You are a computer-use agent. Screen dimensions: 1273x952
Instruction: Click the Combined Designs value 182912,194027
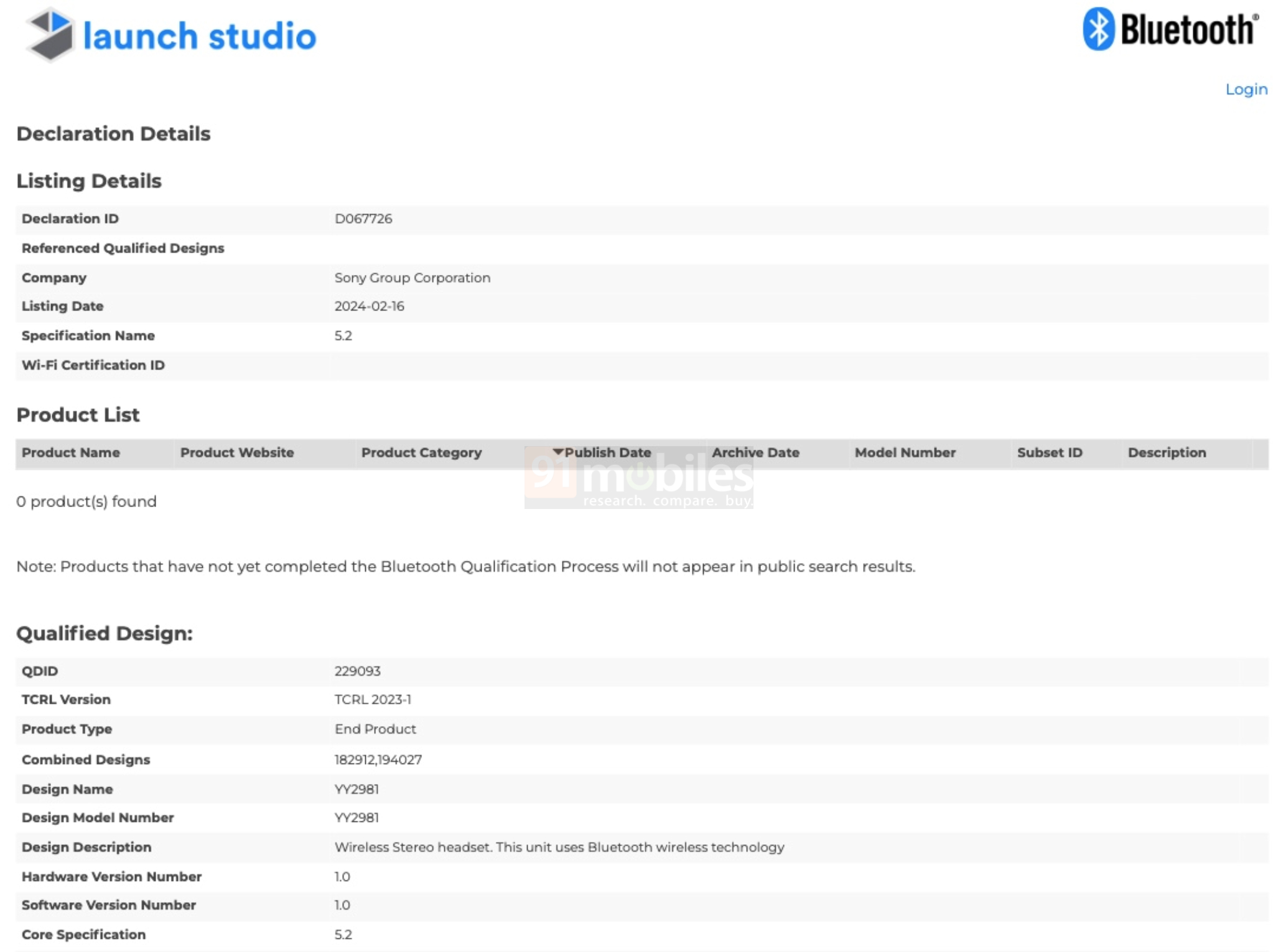(x=378, y=760)
